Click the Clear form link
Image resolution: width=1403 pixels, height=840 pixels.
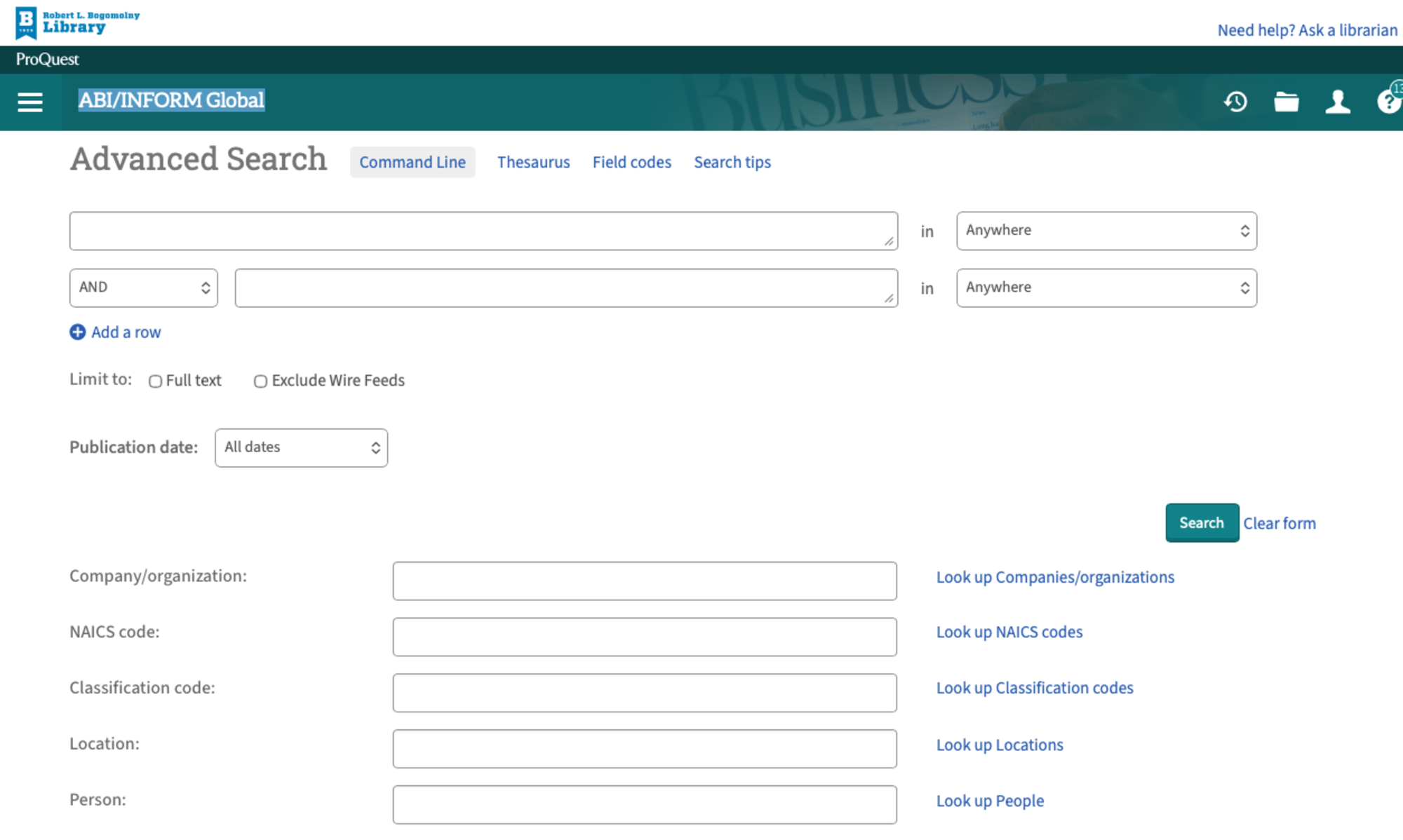pyautogui.click(x=1280, y=522)
